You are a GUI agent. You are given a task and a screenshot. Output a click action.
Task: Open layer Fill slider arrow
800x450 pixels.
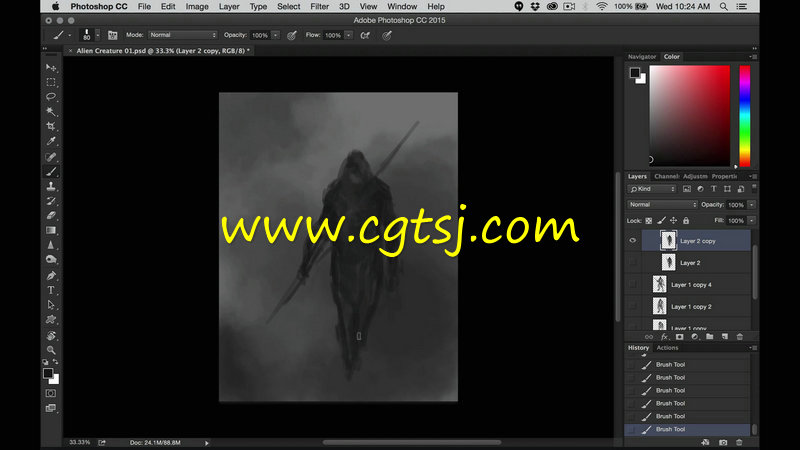tap(752, 220)
